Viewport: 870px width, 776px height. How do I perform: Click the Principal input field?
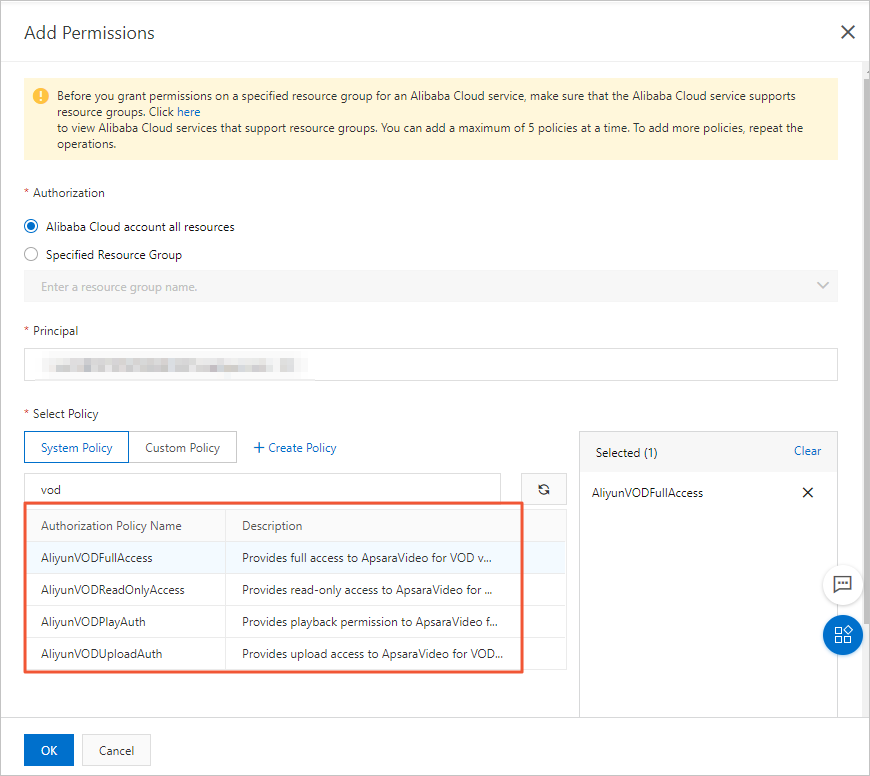coord(431,364)
